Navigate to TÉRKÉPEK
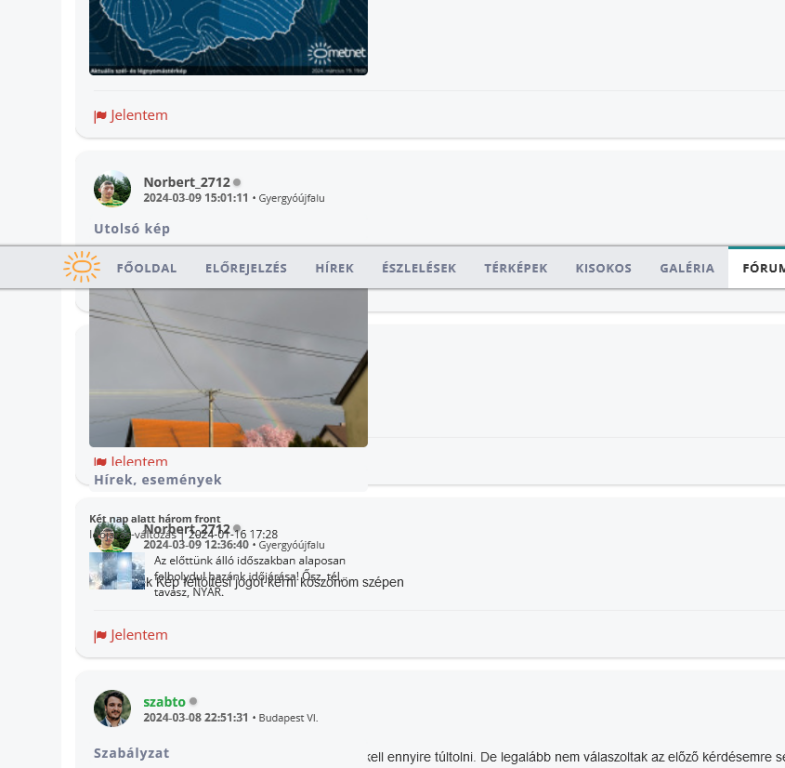This screenshot has width=785, height=768. pos(515,268)
